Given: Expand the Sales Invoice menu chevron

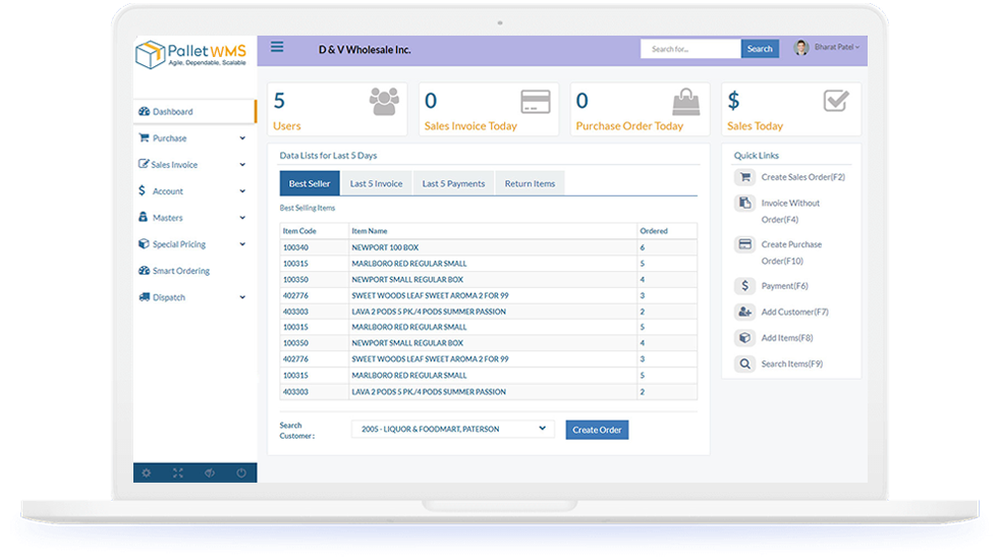Looking at the screenshot, I should click(242, 165).
